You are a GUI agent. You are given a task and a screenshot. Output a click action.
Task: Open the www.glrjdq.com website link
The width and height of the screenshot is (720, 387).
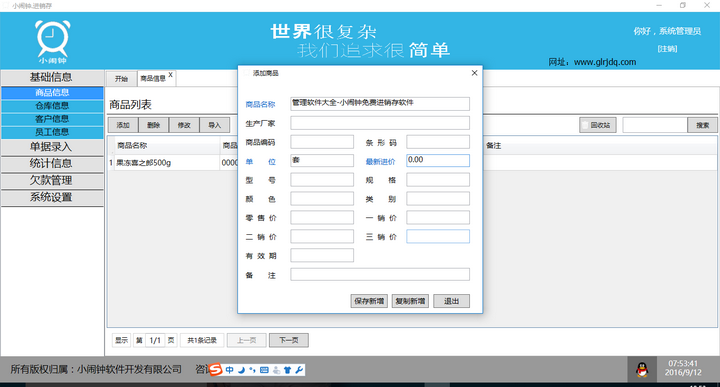[605, 62]
